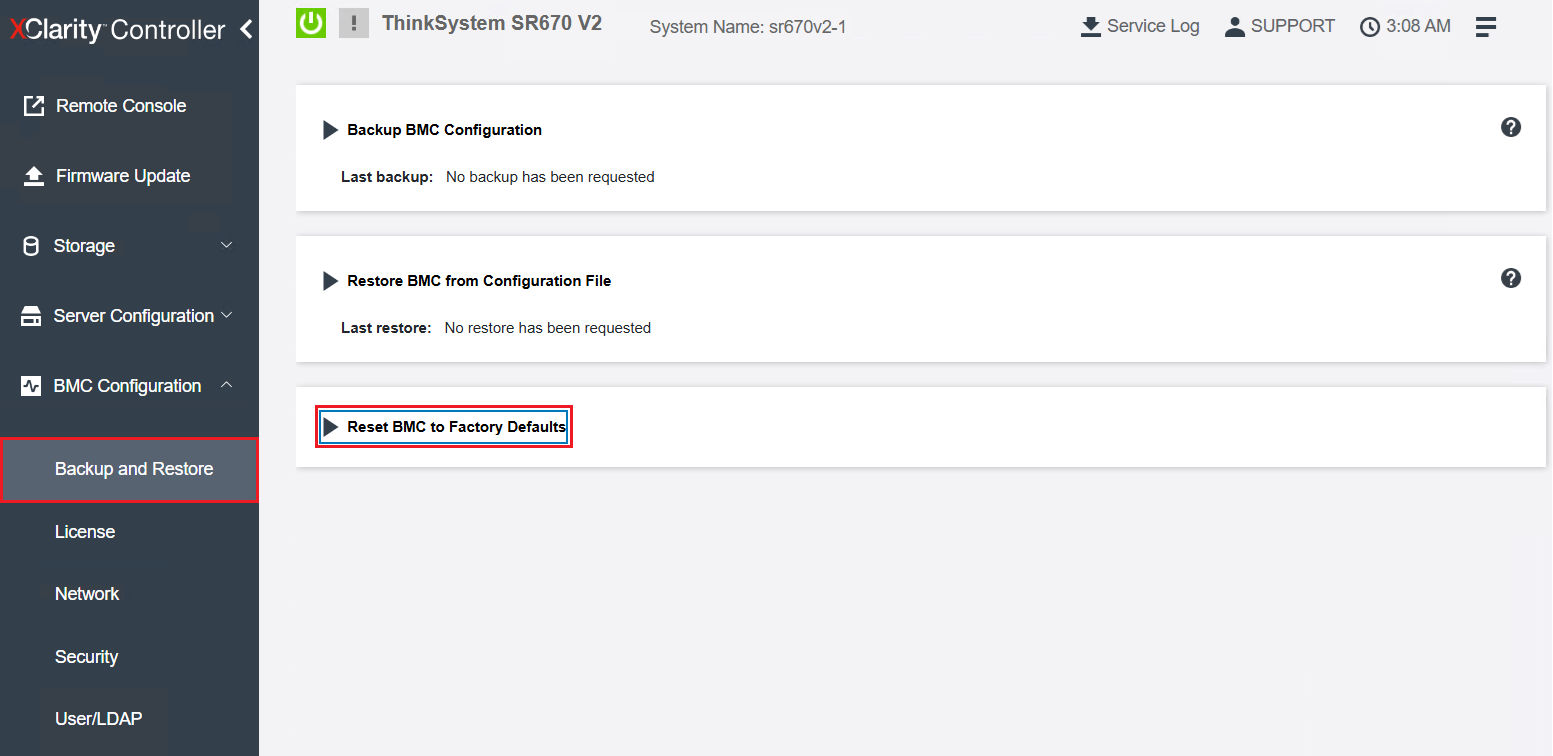Screen dimensions: 1553x756
Task: Expand the Storage menu in sidebar
Action: (x=128, y=246)
